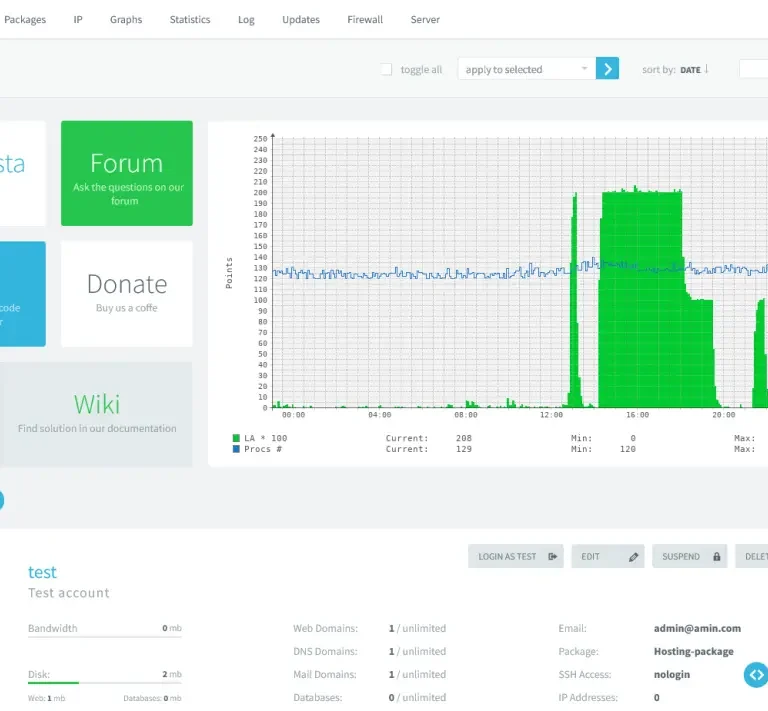Click the lock icon on the SUSPEND button
Viewport: 768px width, 711px height.
click(x=716, y=557)
